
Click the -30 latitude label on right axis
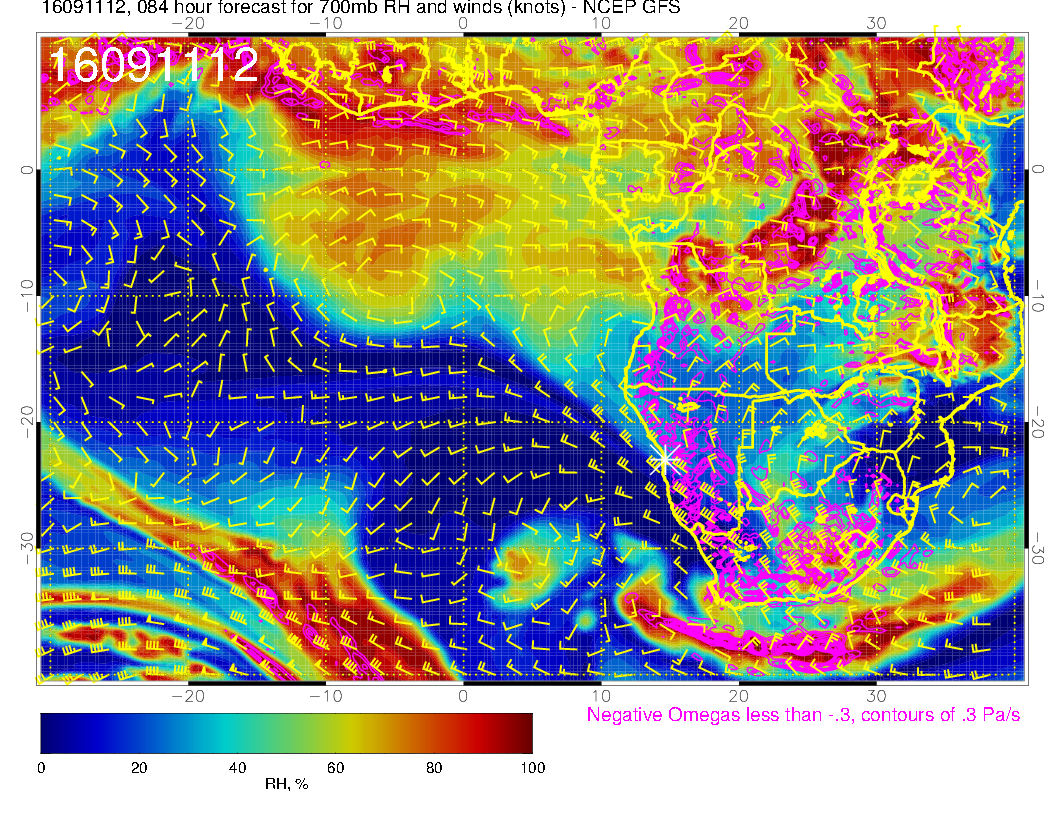coord(1038,548)
